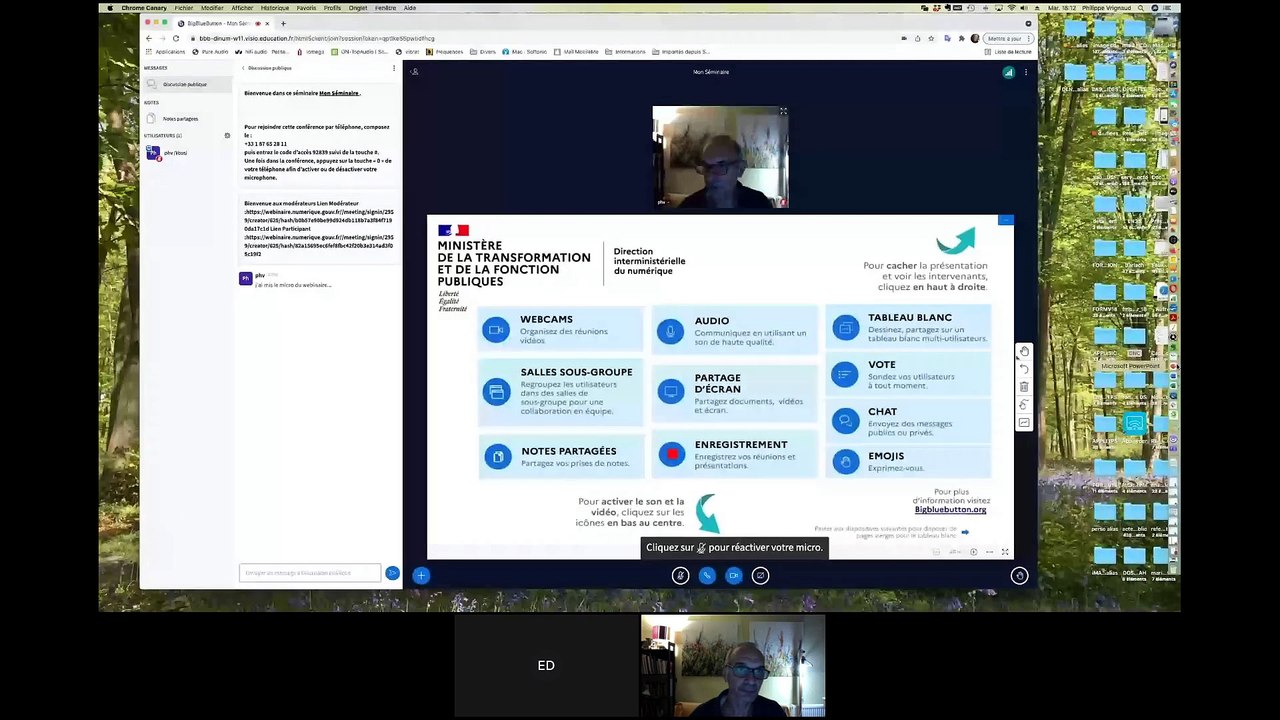Open the Afficher menu
The image size is (1280, 720).
pyautogui.click(x=242, y=8)
